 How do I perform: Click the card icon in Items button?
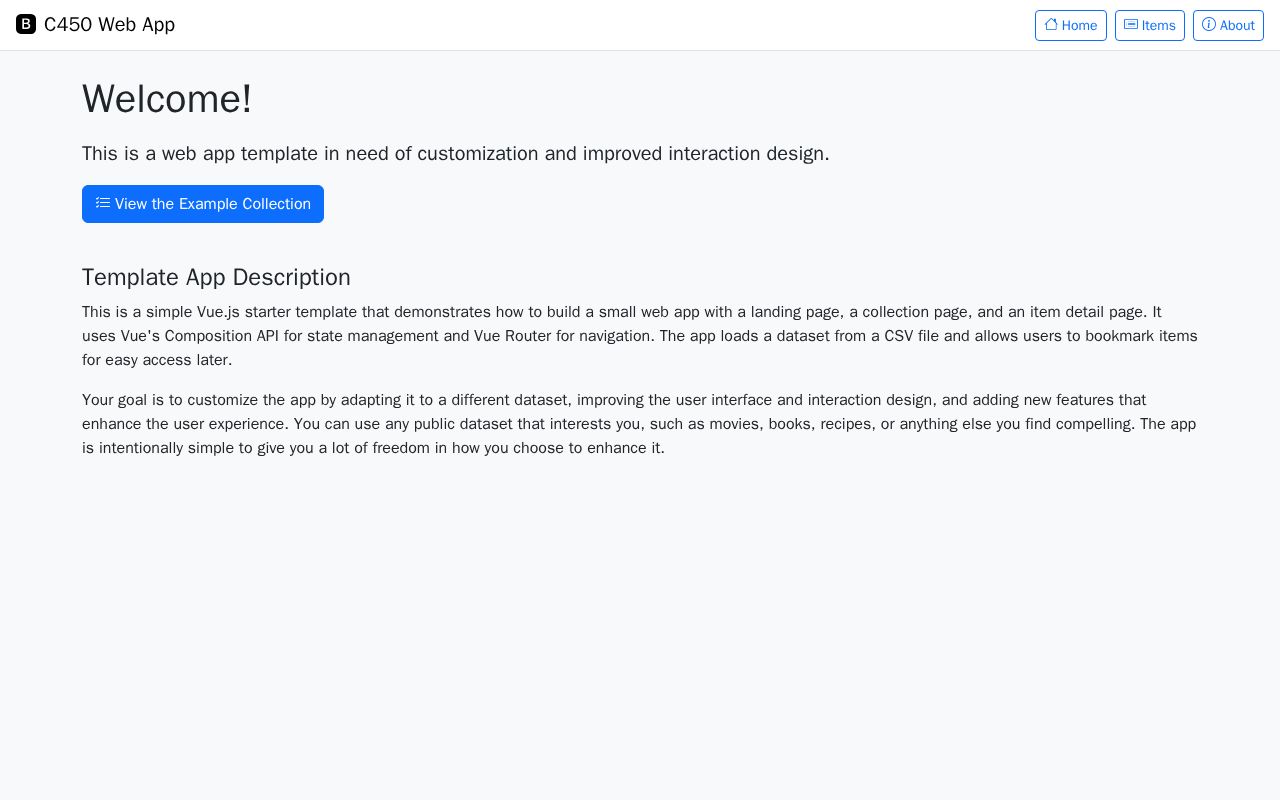1131,24
